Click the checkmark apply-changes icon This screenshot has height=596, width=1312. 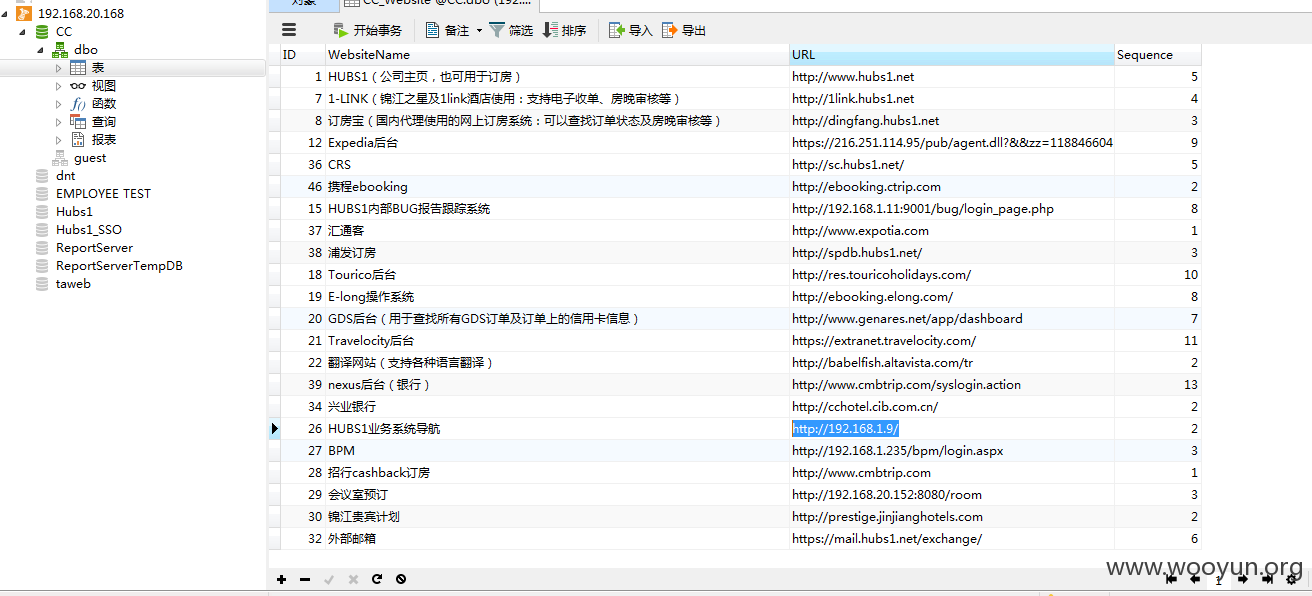[x=329, y=579]
